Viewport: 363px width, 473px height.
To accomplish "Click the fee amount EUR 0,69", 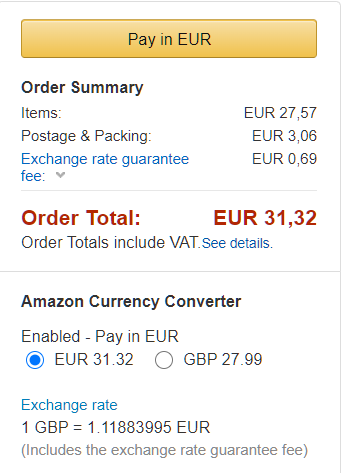I will (284, 159).
